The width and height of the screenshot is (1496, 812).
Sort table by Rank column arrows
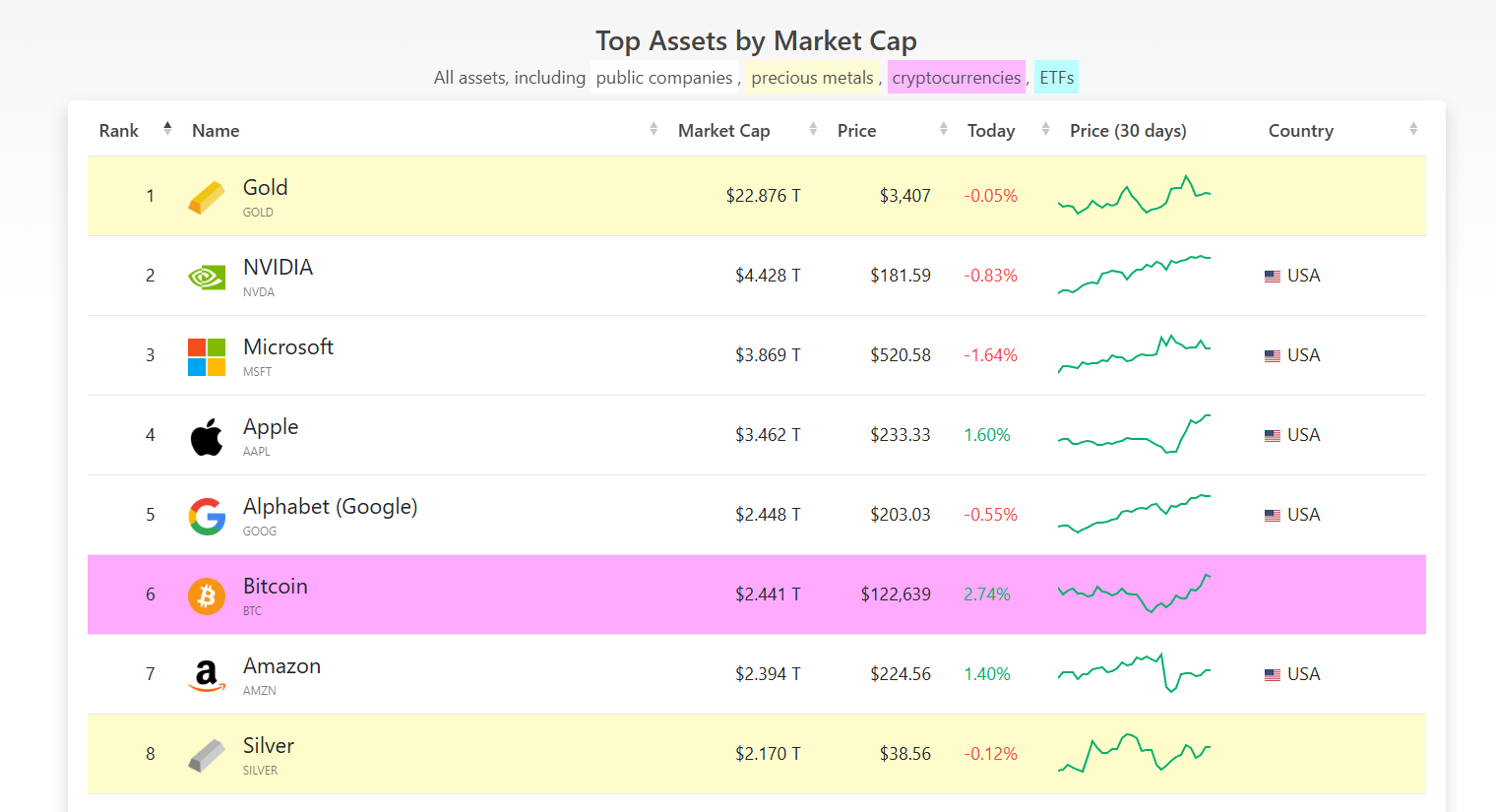(x=167, y=129)
